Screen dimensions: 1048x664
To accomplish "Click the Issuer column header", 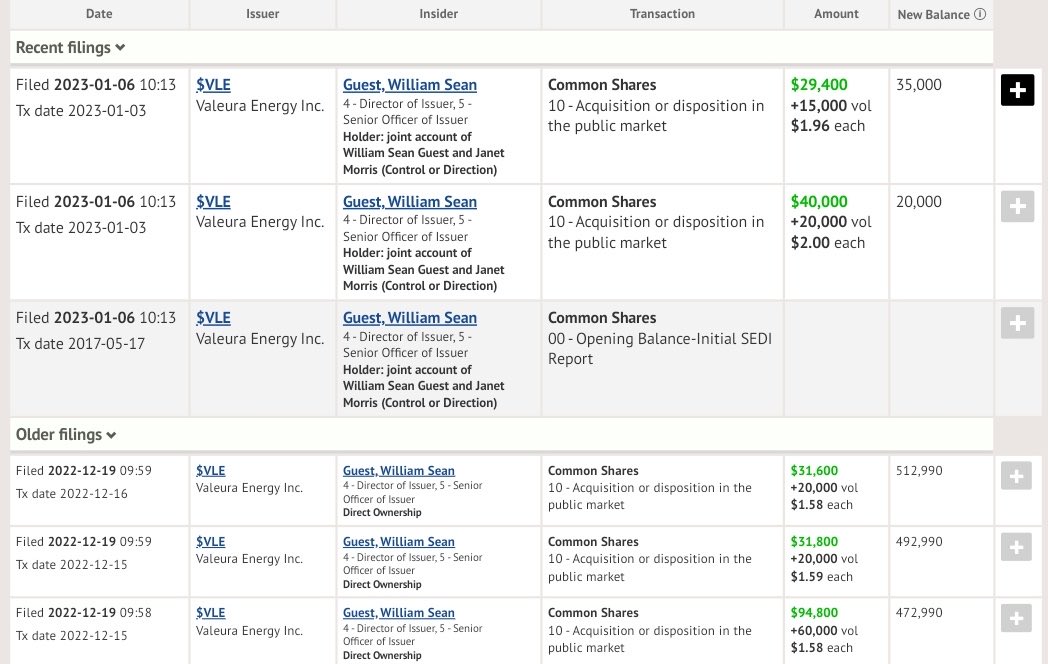I will 262,14.
